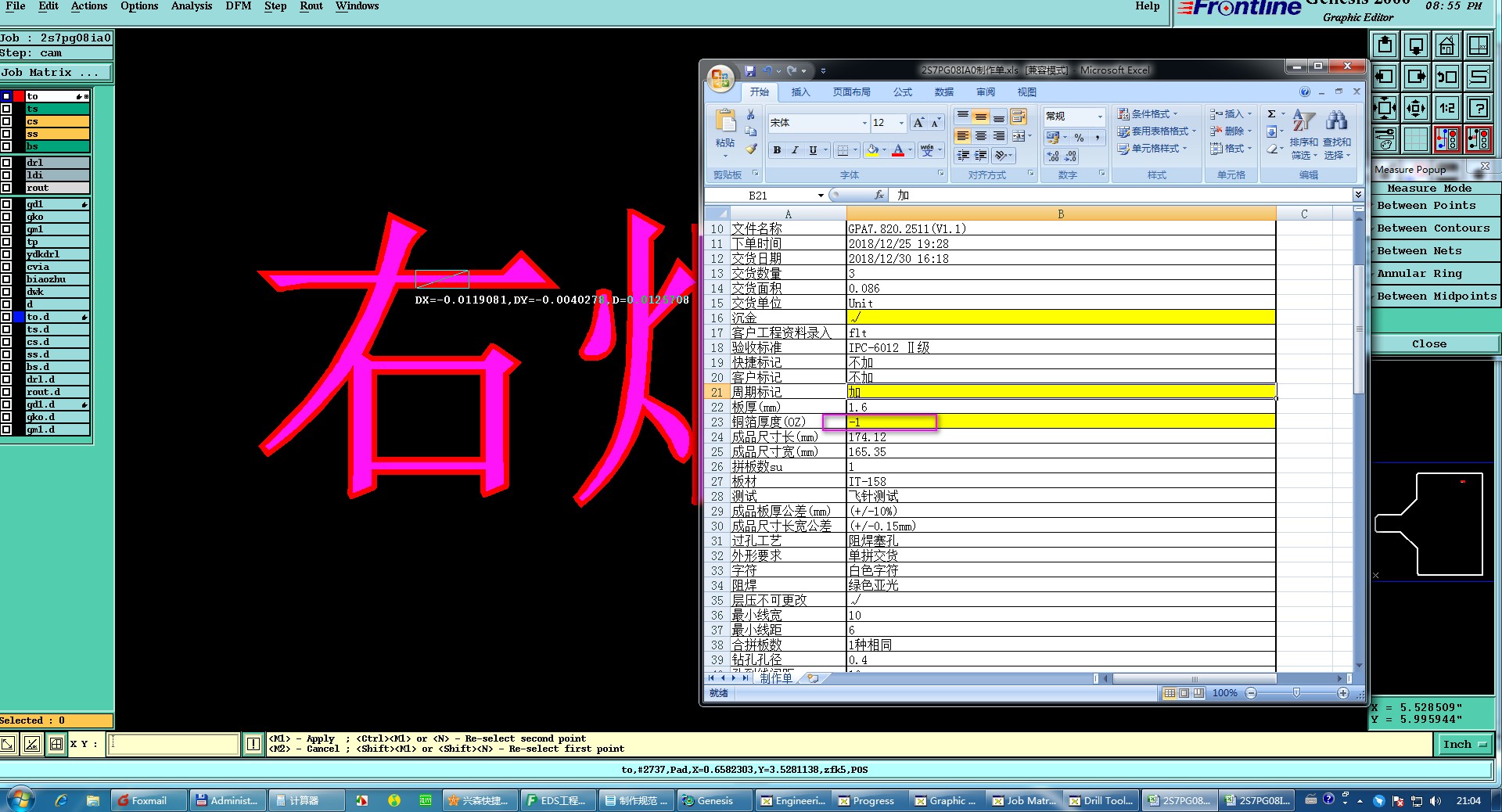Click the Center align icon in Excel
This screenshot has width=1502, height=812.
[x=981, y=136]
